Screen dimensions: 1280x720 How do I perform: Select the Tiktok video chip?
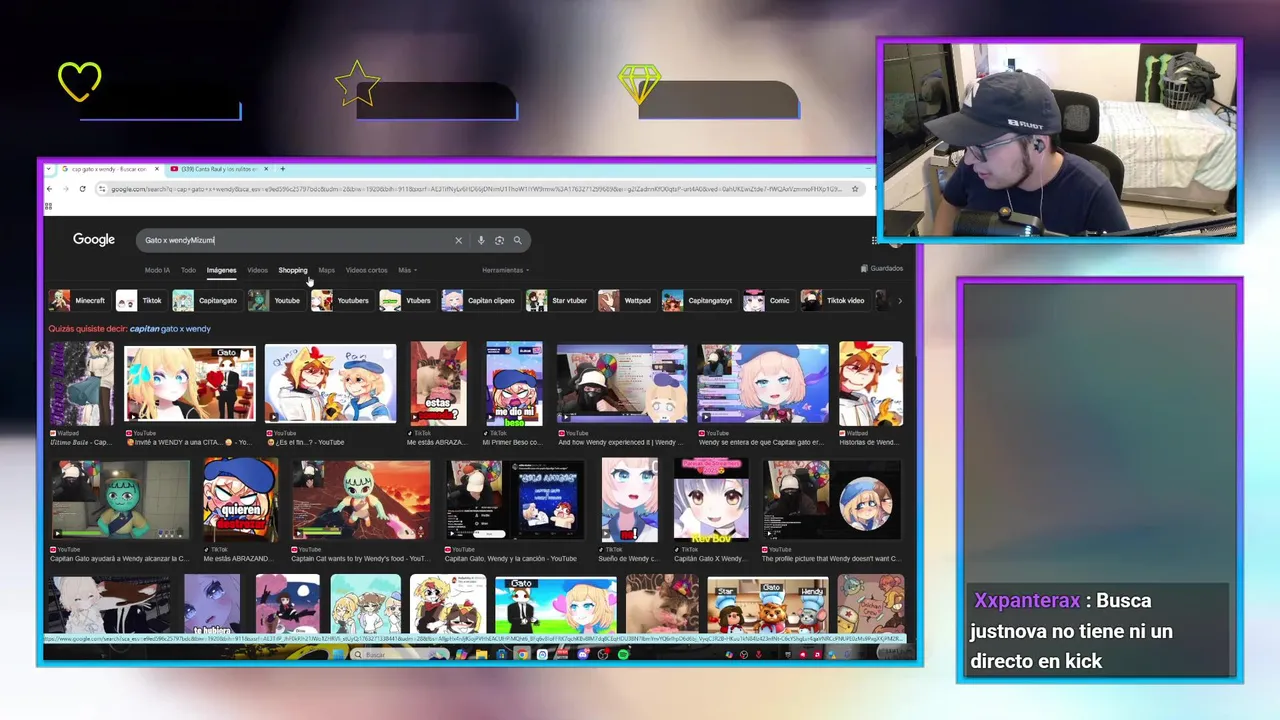point(834,301)
